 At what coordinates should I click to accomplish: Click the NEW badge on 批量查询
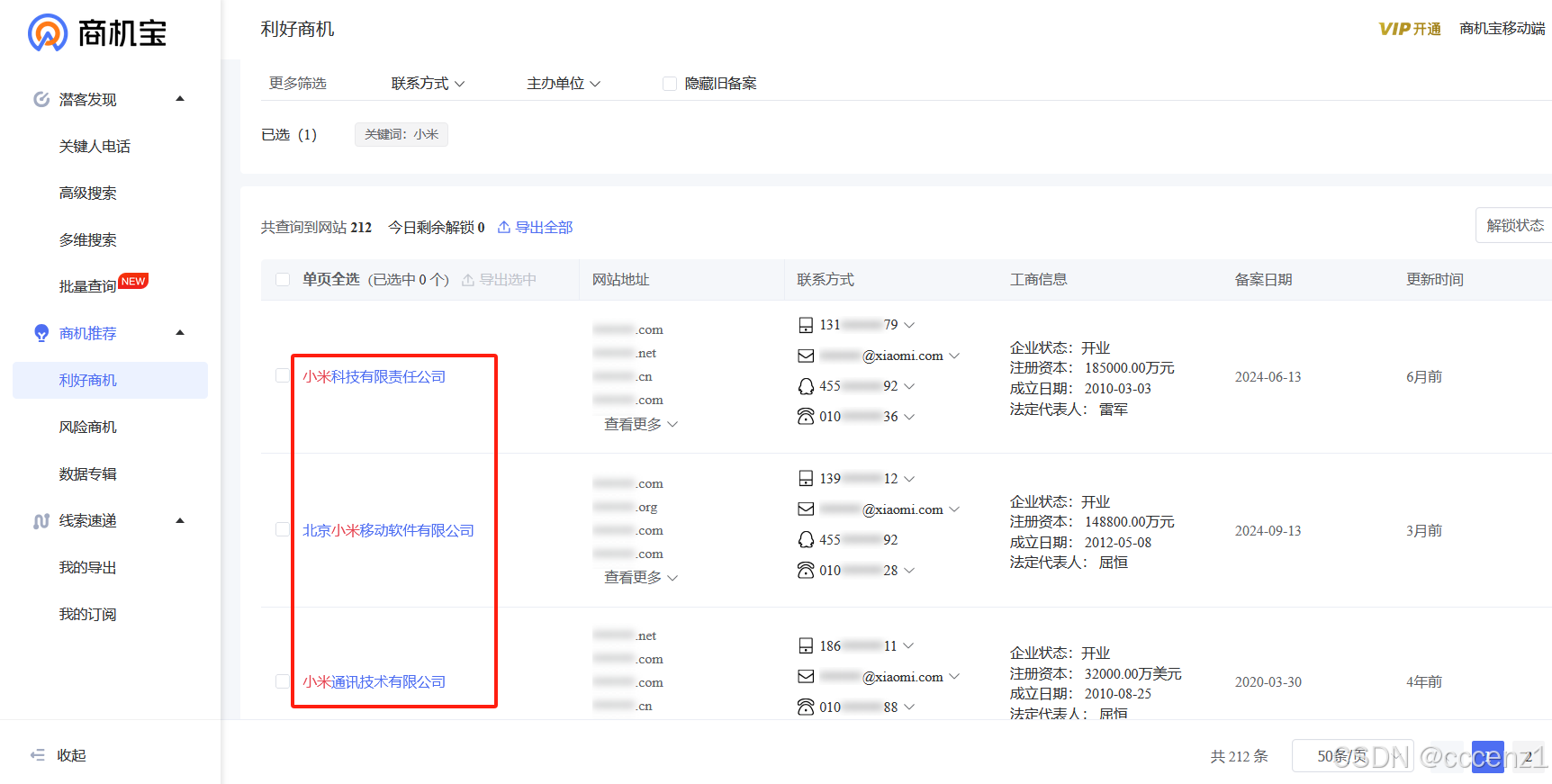(x=133, y=281)
